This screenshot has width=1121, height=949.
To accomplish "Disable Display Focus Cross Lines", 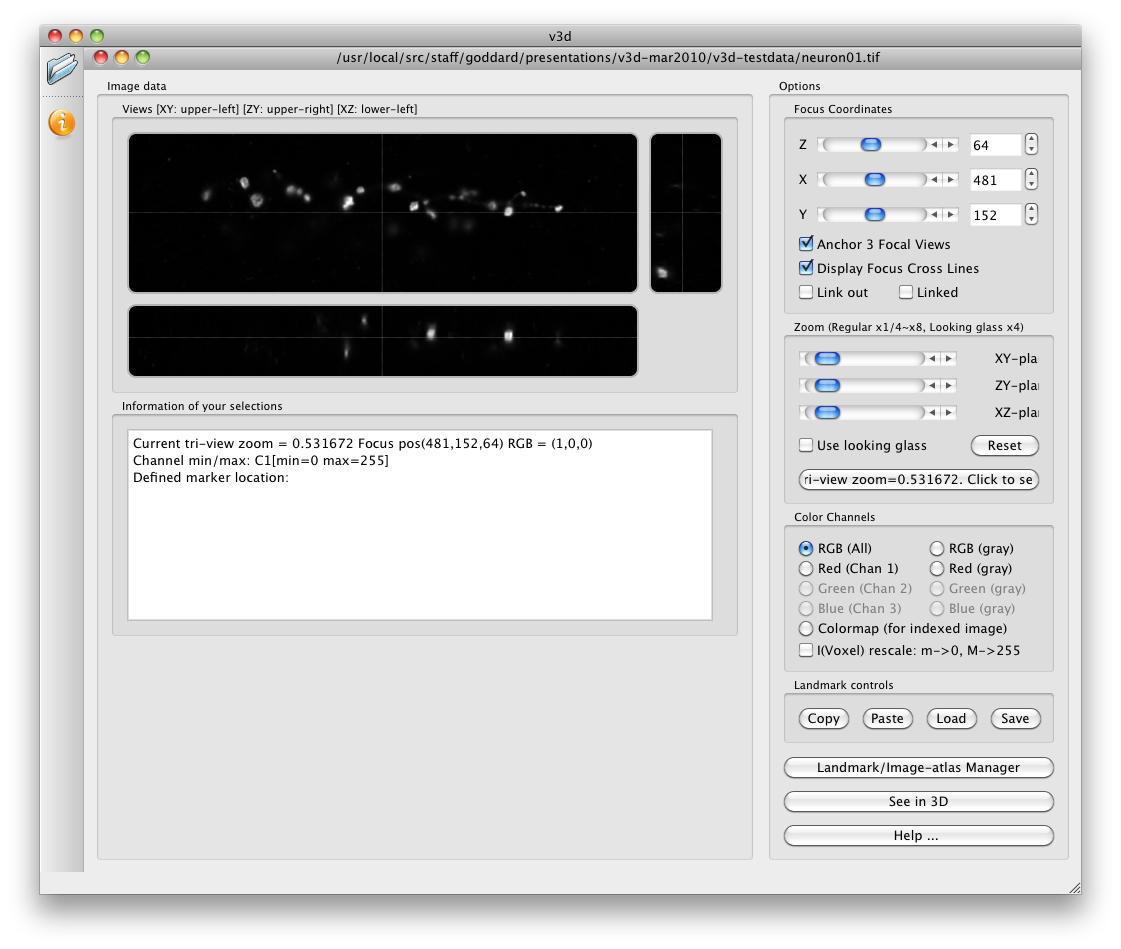I will pyautogui.click(x=806, y=268).
